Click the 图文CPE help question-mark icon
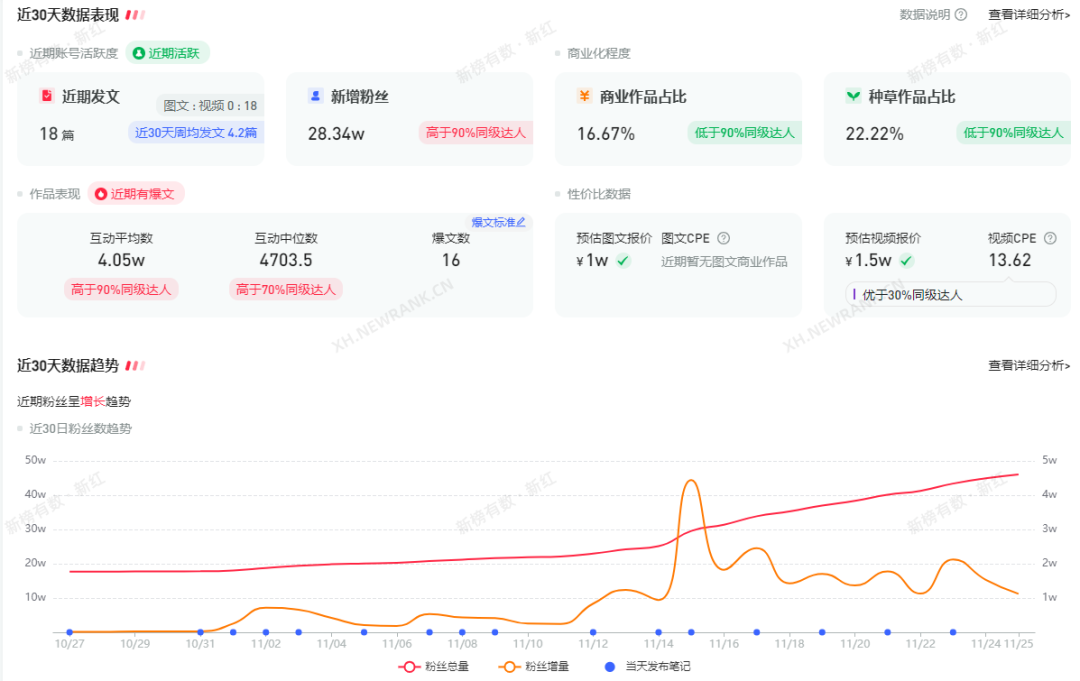This screenshot has height=681, width=1080. tap(723, 238)
